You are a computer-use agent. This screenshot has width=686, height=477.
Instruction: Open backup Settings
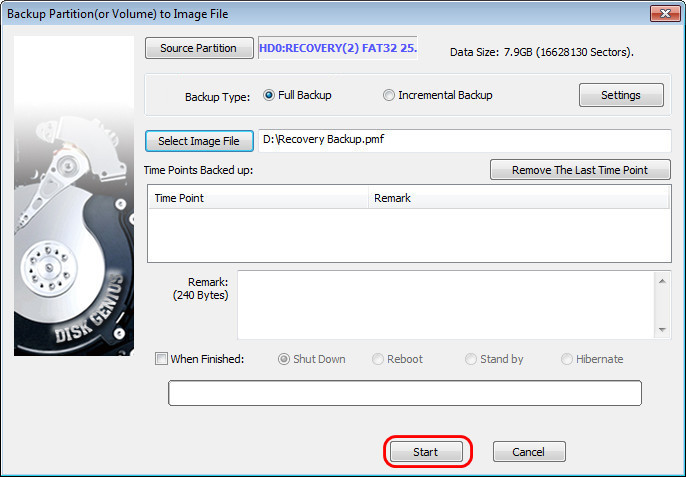[621, 95]
